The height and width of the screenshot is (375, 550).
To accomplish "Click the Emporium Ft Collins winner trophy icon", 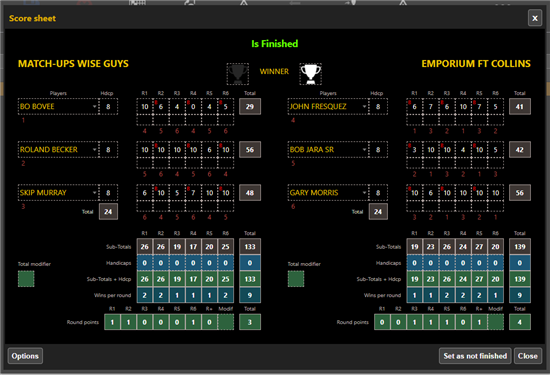I will point(310,74).
